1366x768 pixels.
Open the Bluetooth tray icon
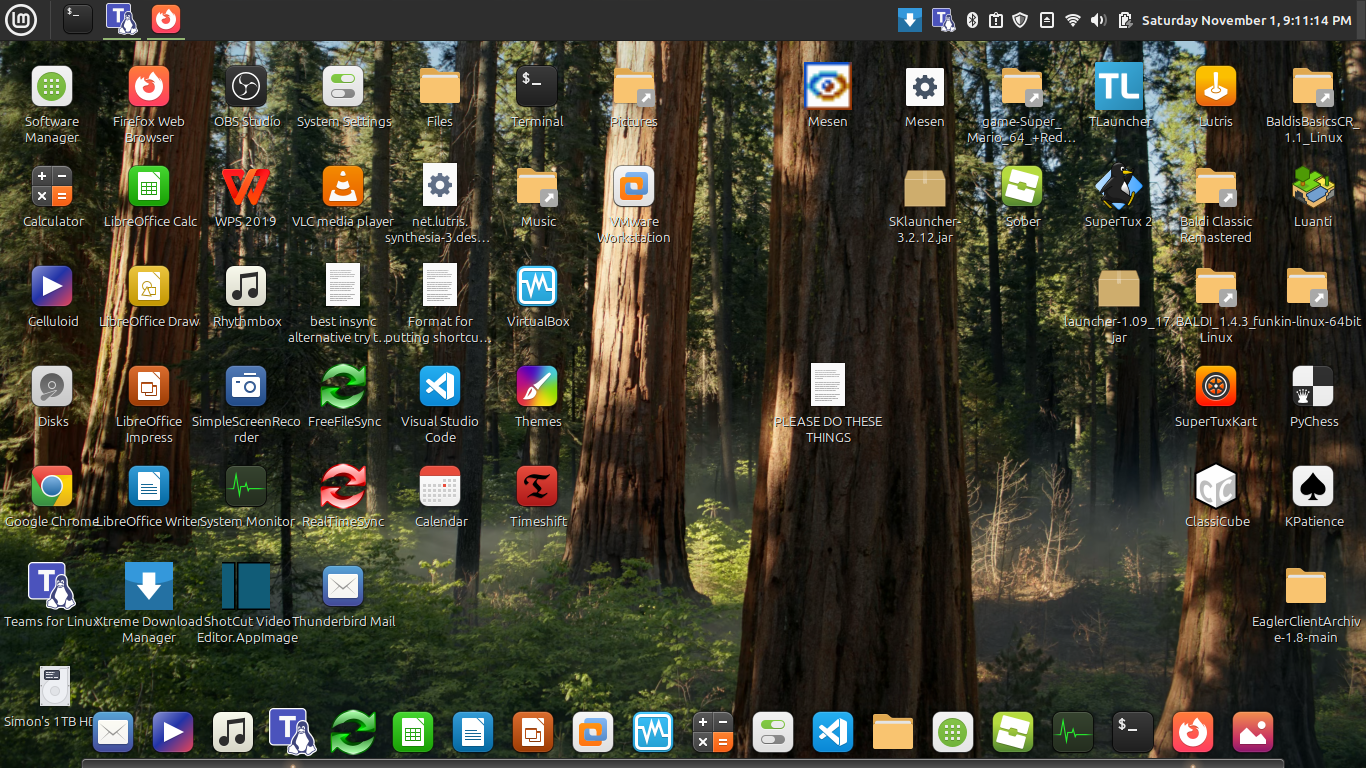pos(972,20)
